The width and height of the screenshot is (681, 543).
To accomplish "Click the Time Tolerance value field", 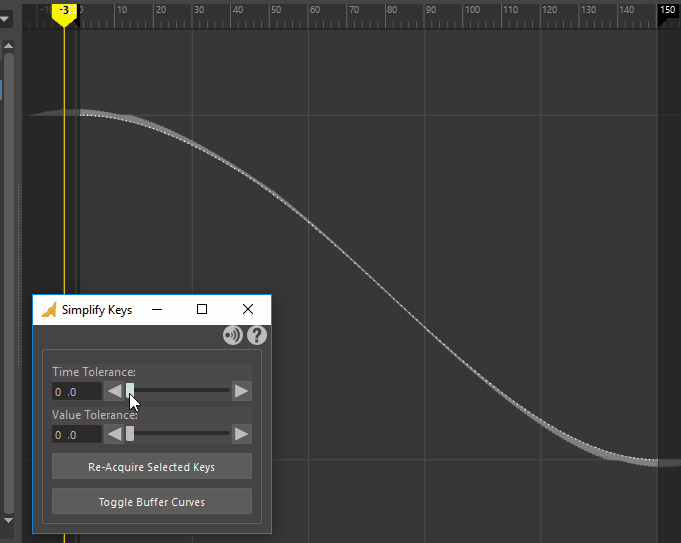I will pyautogui.click(x=77, y=392).
